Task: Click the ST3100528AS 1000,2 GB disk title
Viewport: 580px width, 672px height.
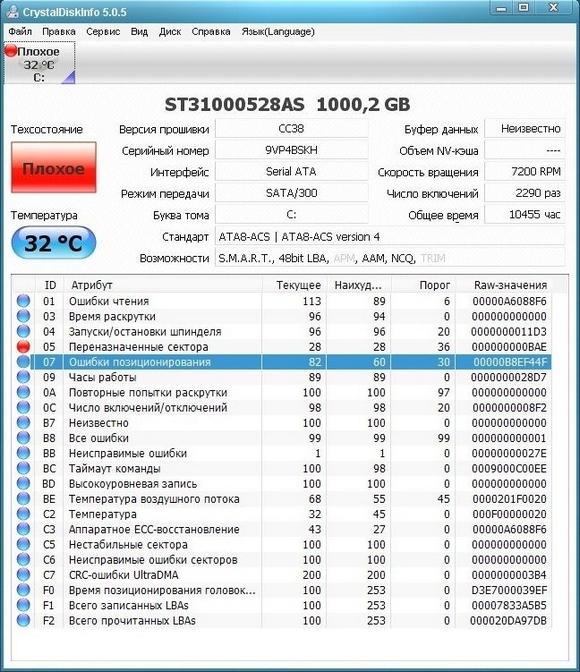Action: point(287,105)
